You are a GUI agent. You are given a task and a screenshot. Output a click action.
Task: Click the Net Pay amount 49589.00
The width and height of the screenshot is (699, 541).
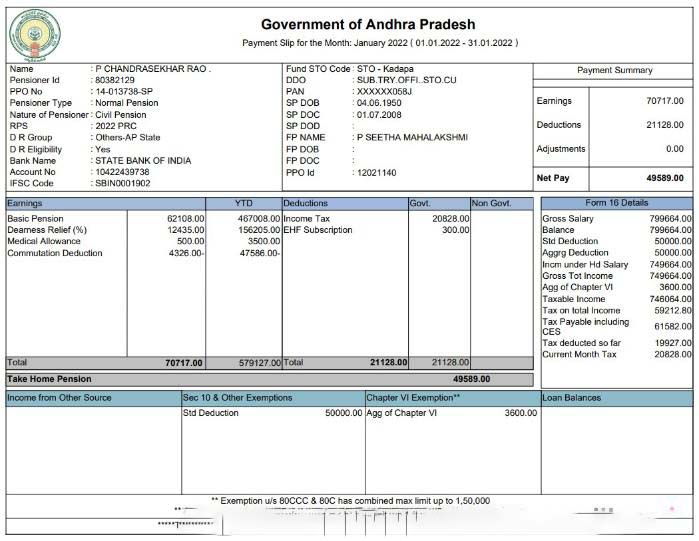665,178
